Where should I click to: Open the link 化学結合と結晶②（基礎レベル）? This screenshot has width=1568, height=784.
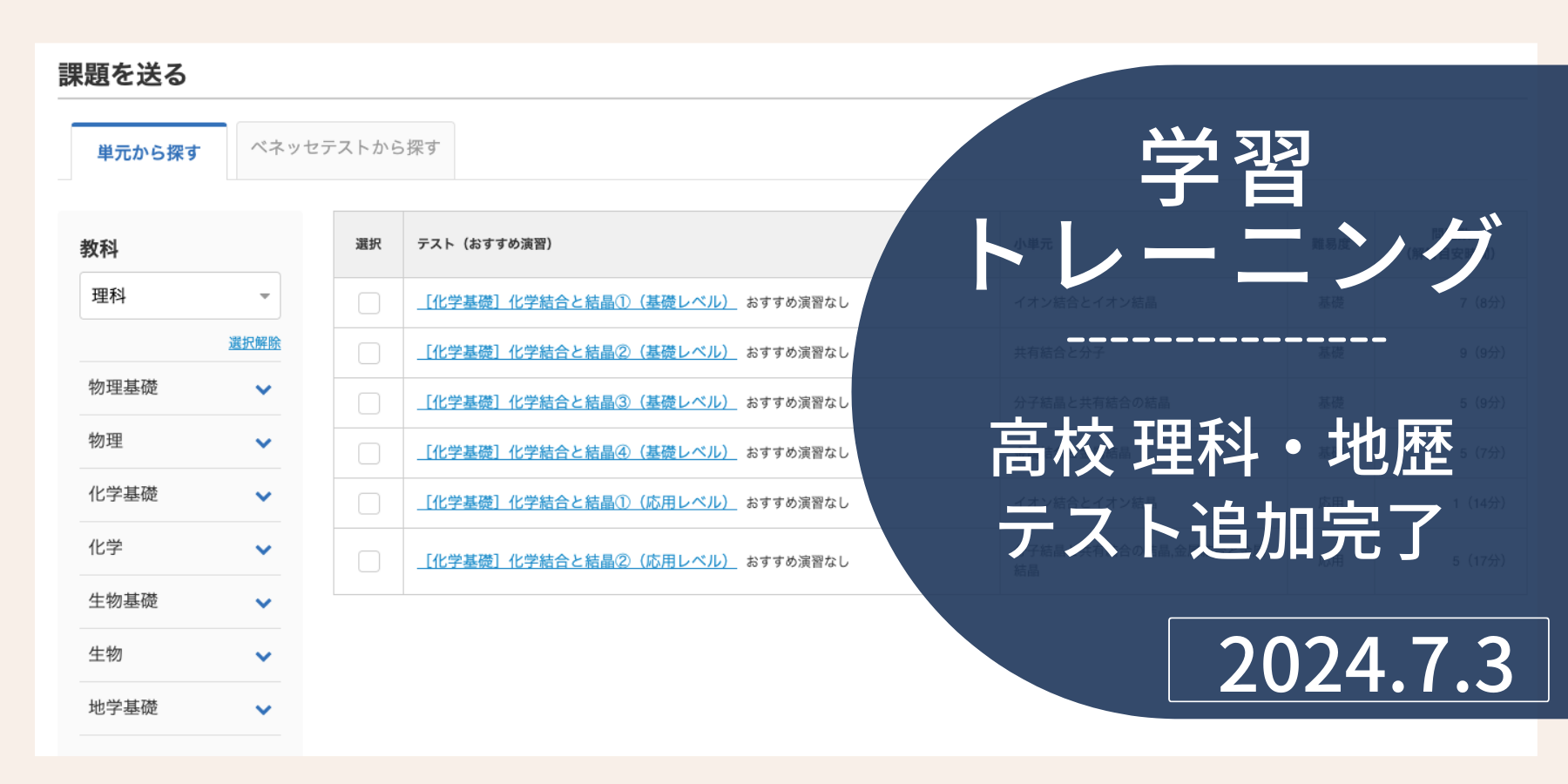click(577, 352)
